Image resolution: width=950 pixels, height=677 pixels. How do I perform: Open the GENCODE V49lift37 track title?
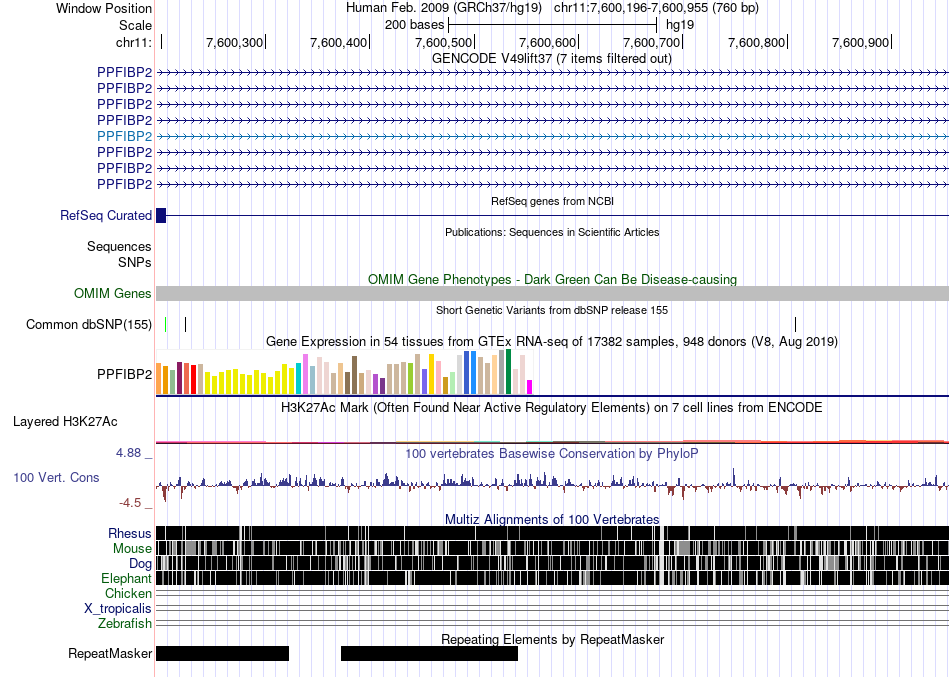[551, 58]
